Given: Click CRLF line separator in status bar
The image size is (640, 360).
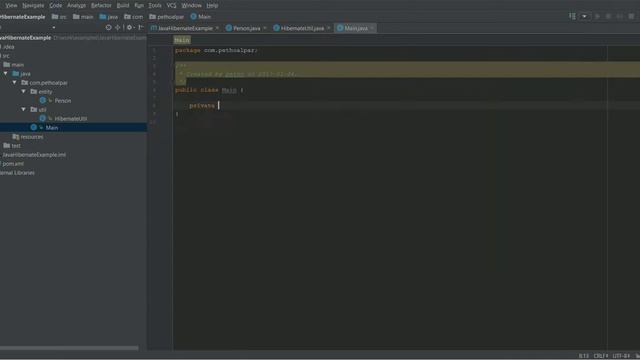Looking at the screenshot, I should pos(601,356).
